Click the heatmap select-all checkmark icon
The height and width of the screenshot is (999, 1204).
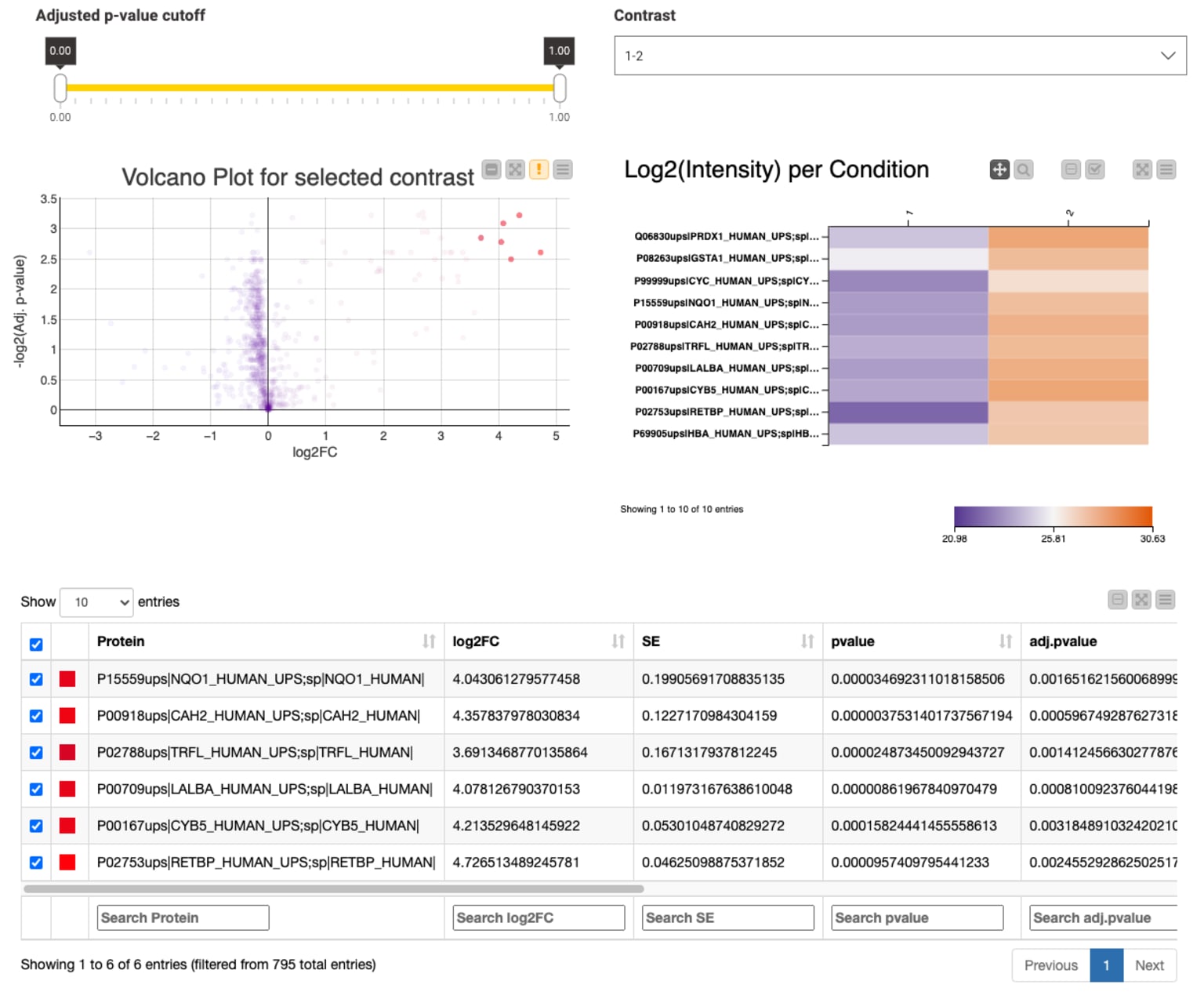1095,169
